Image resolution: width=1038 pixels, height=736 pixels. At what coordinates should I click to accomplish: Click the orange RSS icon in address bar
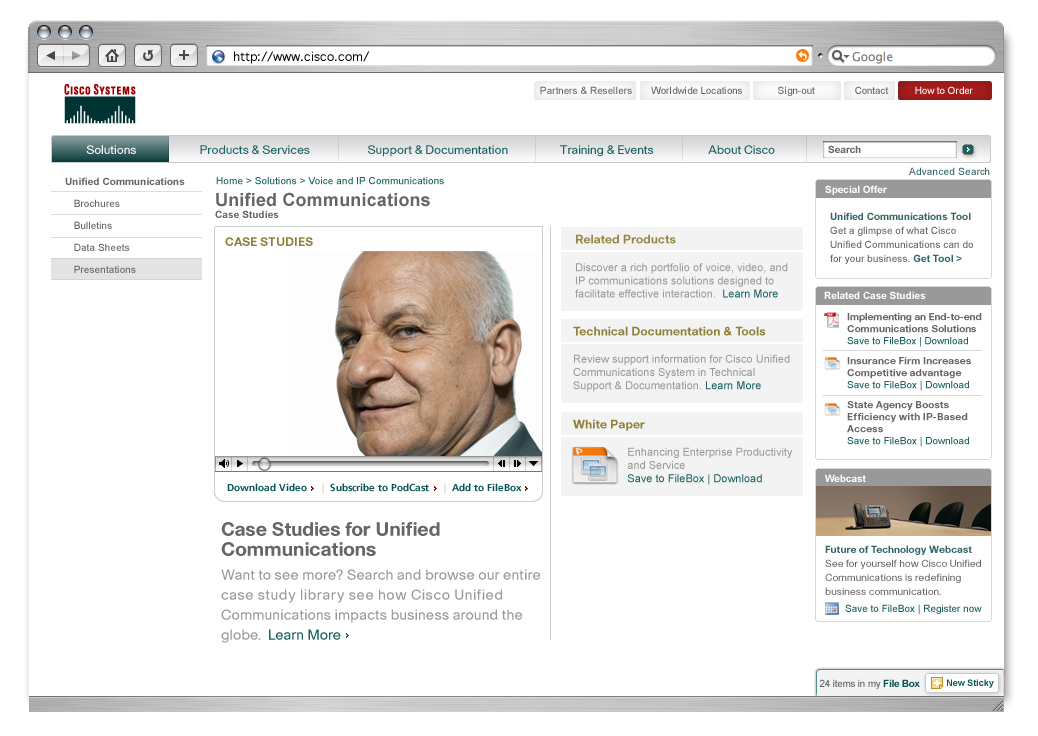(x=802, y=56)
